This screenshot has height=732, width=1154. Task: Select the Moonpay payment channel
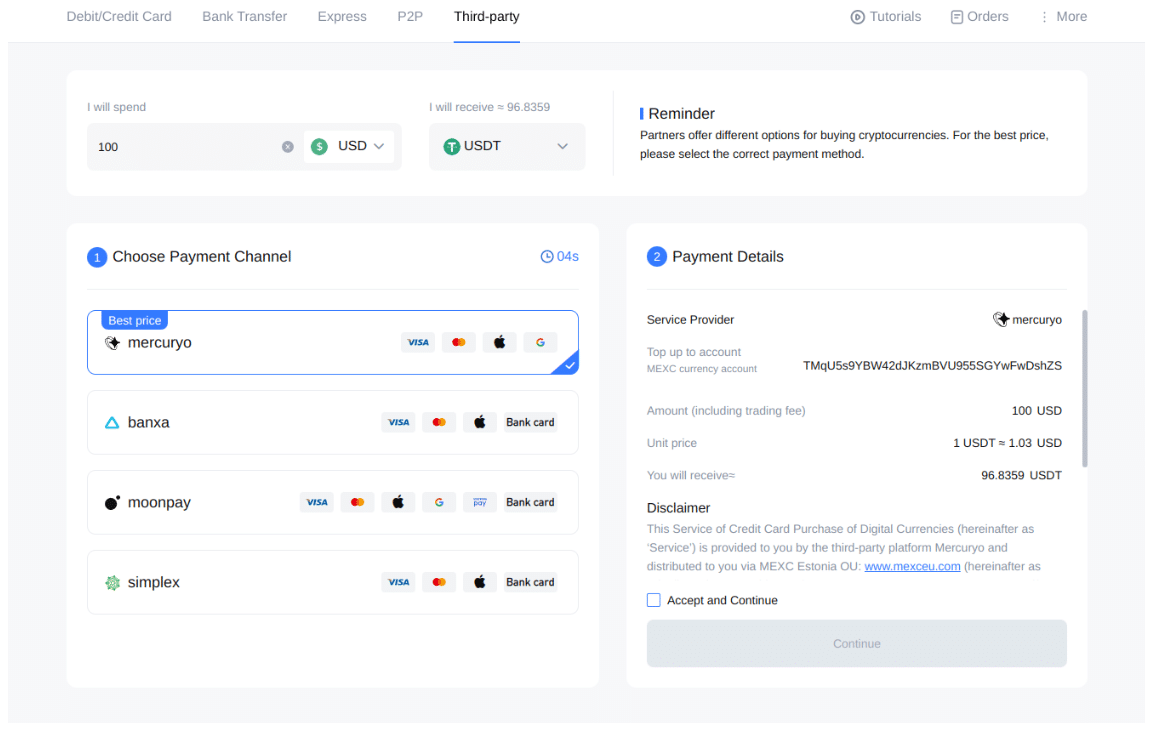pos(333,502)
